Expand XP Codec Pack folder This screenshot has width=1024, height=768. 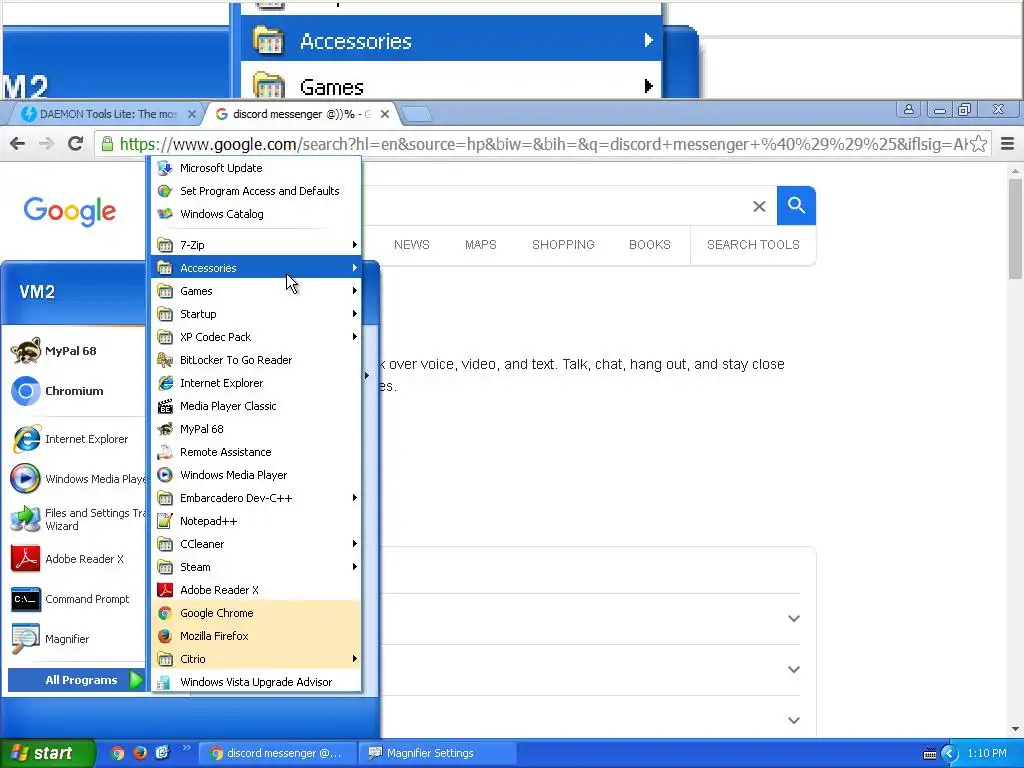tap(256, 337)
